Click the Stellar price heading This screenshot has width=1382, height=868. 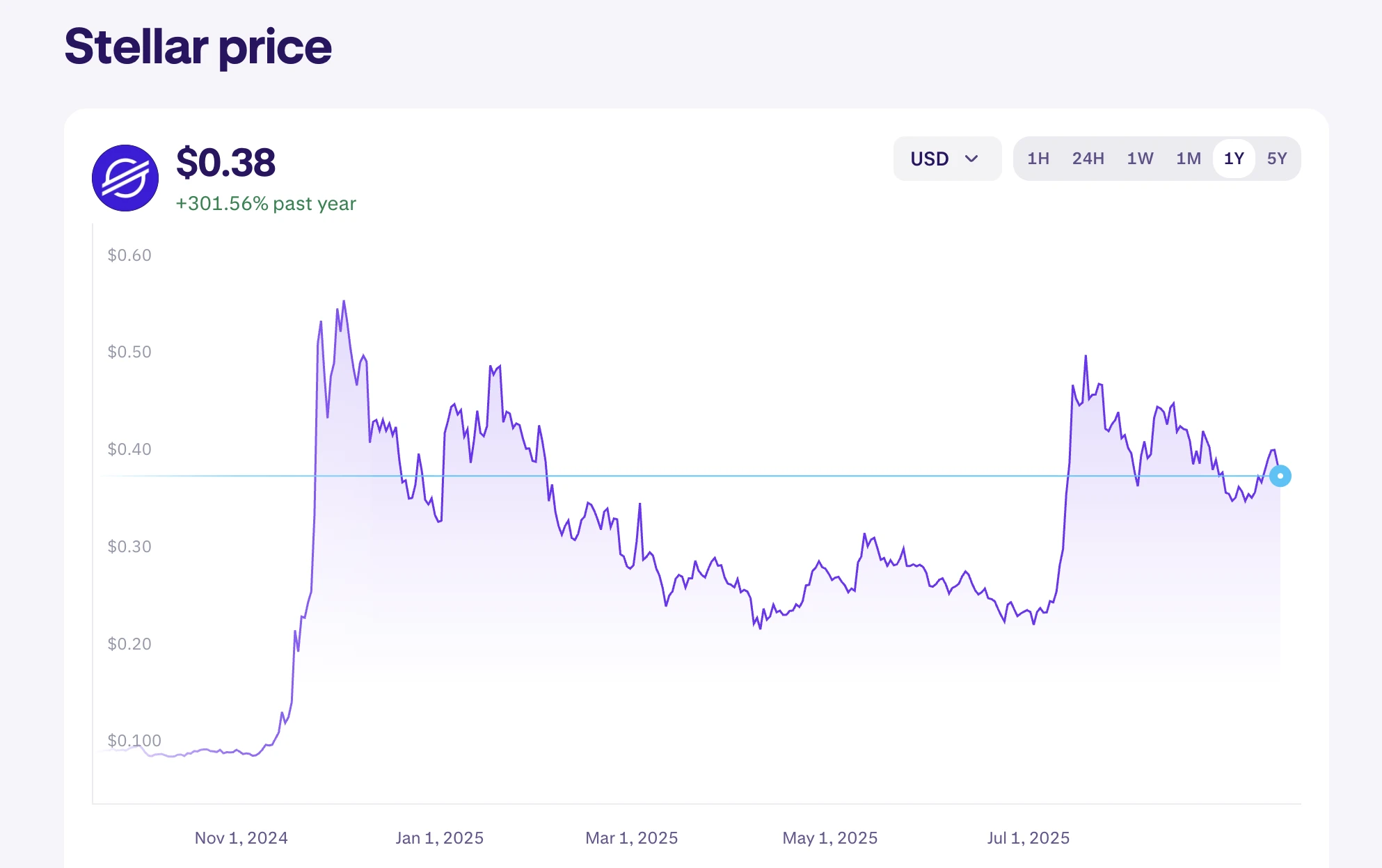(198, 47)
